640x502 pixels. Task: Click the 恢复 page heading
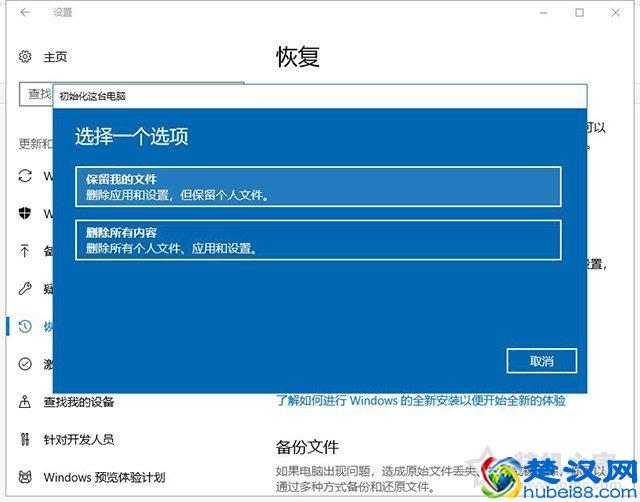pyautogui.click(x=298, y=56)
